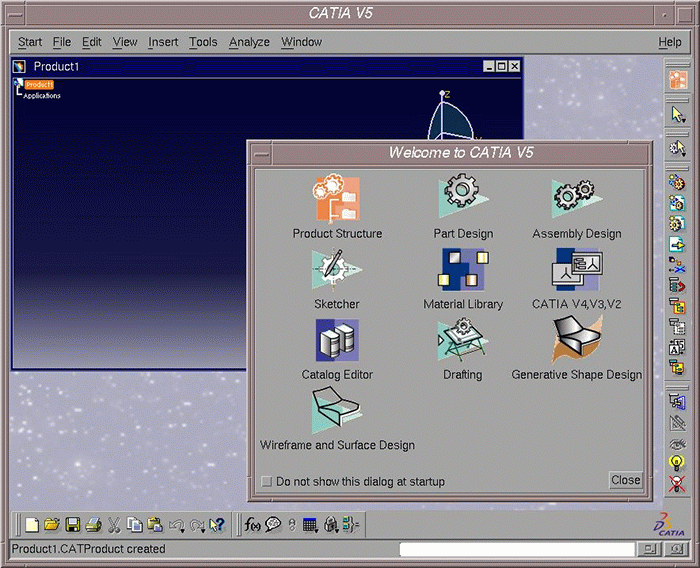This screenshot has width=700, height=568.
Task: Click the What's This help icon
Action: [217, 525]
